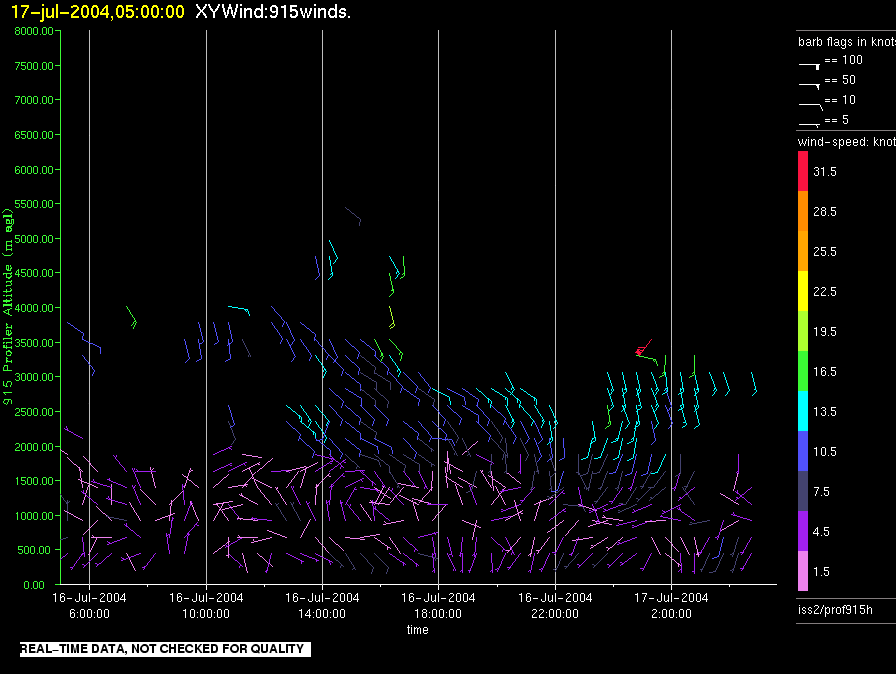This screenshot has width=896, height=674.
Task: Click the 100 knot barb flag symbol
Action: [809, 66]
